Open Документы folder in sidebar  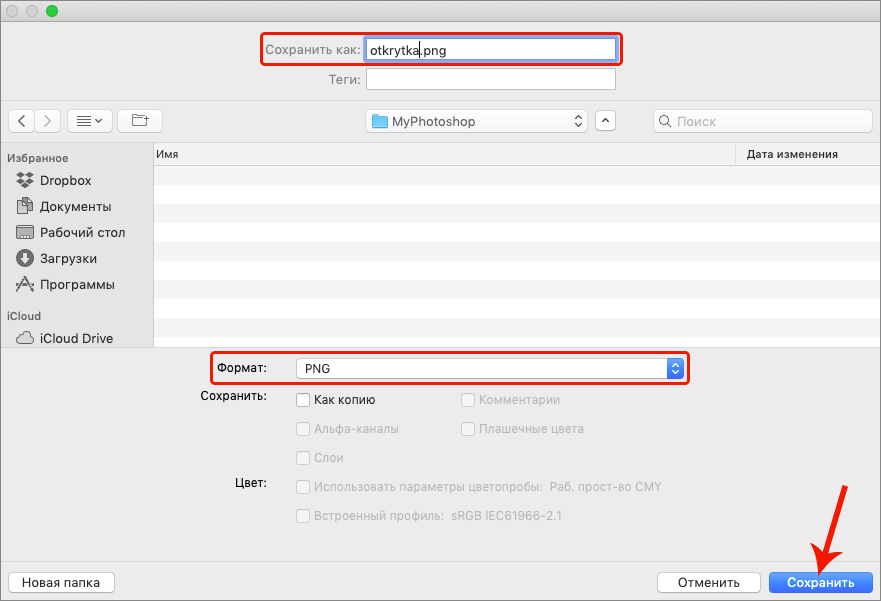coord(75,207)
